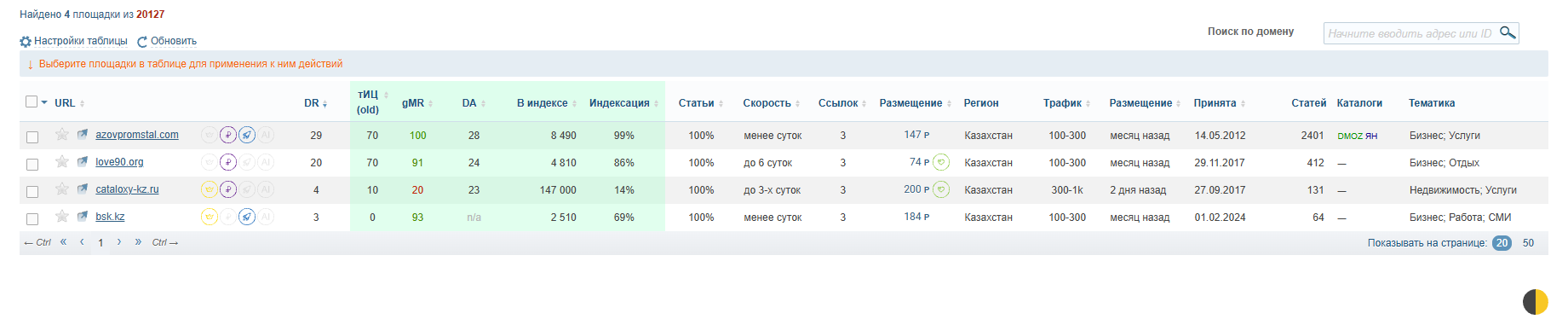This screenshot has height=325, width=1568.
Task: Show 20 rows per page
Action: pos(1502,243)
